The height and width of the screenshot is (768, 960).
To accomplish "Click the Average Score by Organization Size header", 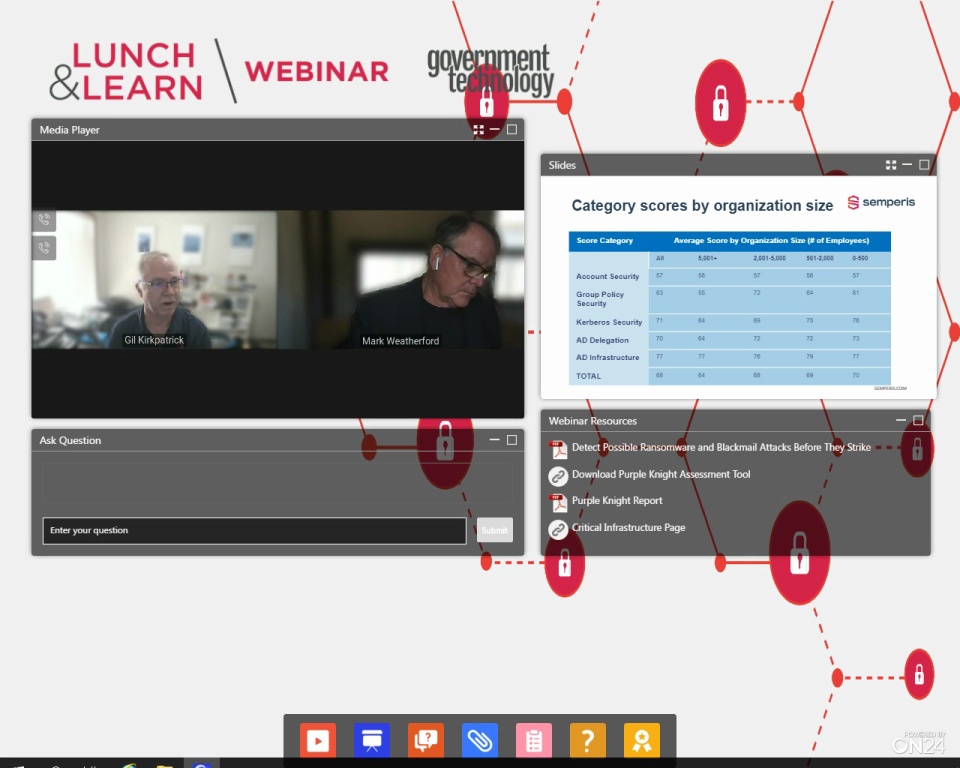I will coord(771,241).
